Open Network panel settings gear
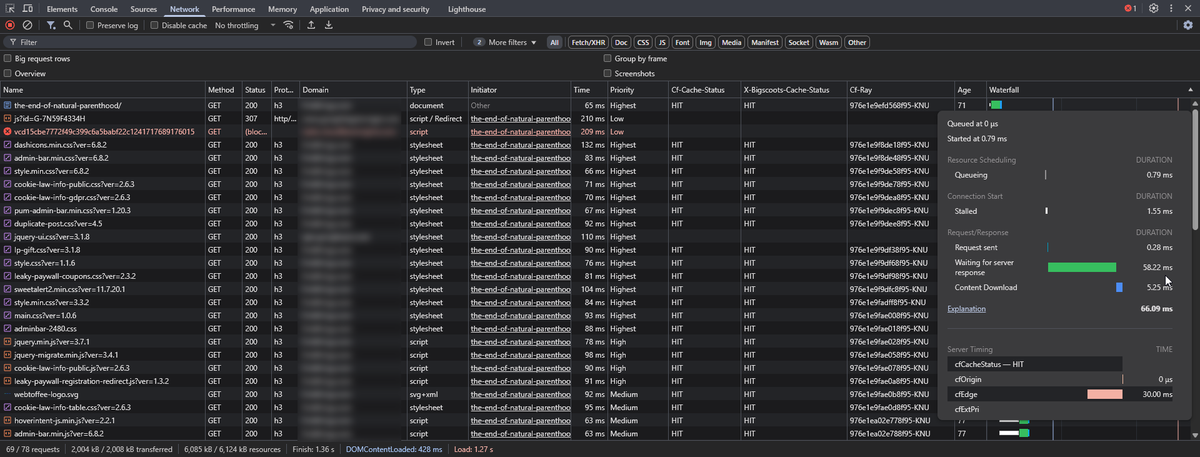Image resolution: width=1200 pixels, height=457 pixels. pos(1187,25)
